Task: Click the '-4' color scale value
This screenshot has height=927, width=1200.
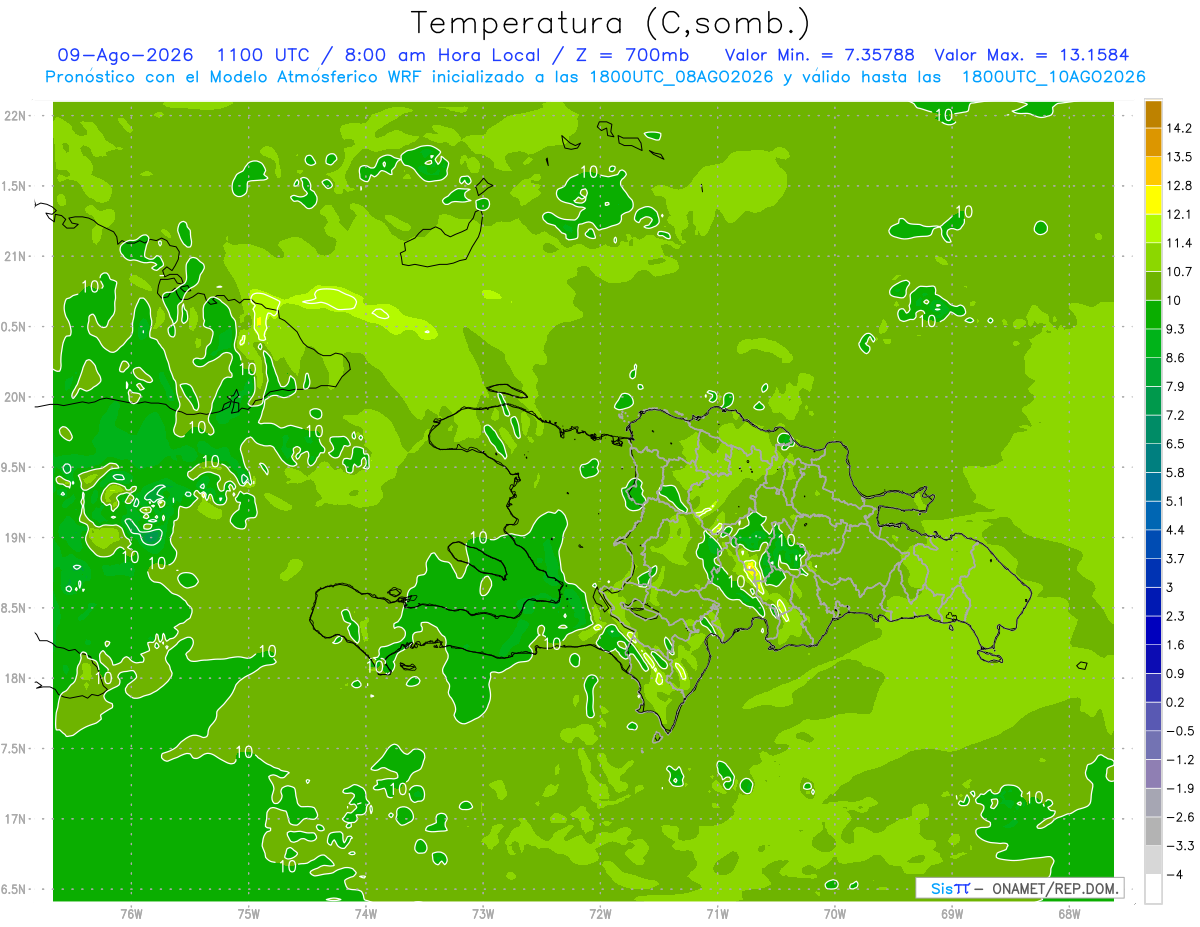Action: coord(1176,875)
